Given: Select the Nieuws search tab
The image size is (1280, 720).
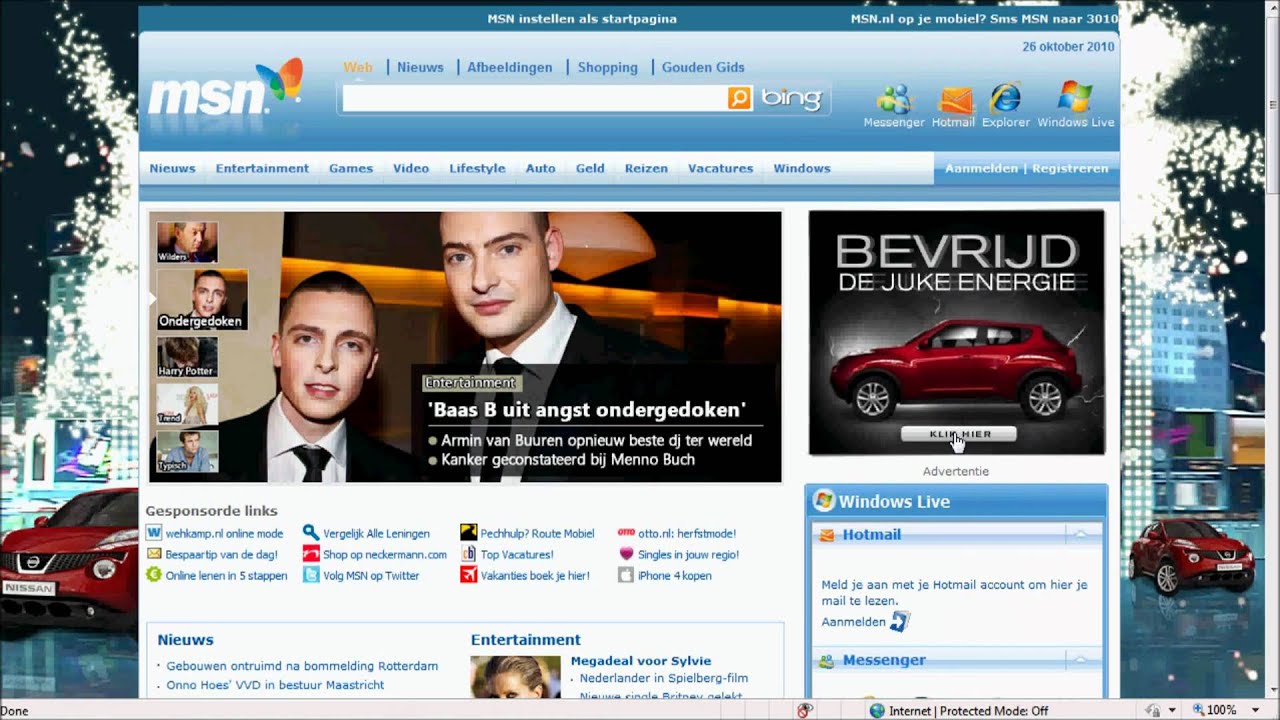Looking at the screenshot, I should pyautogui.click(x=420, y=67).
